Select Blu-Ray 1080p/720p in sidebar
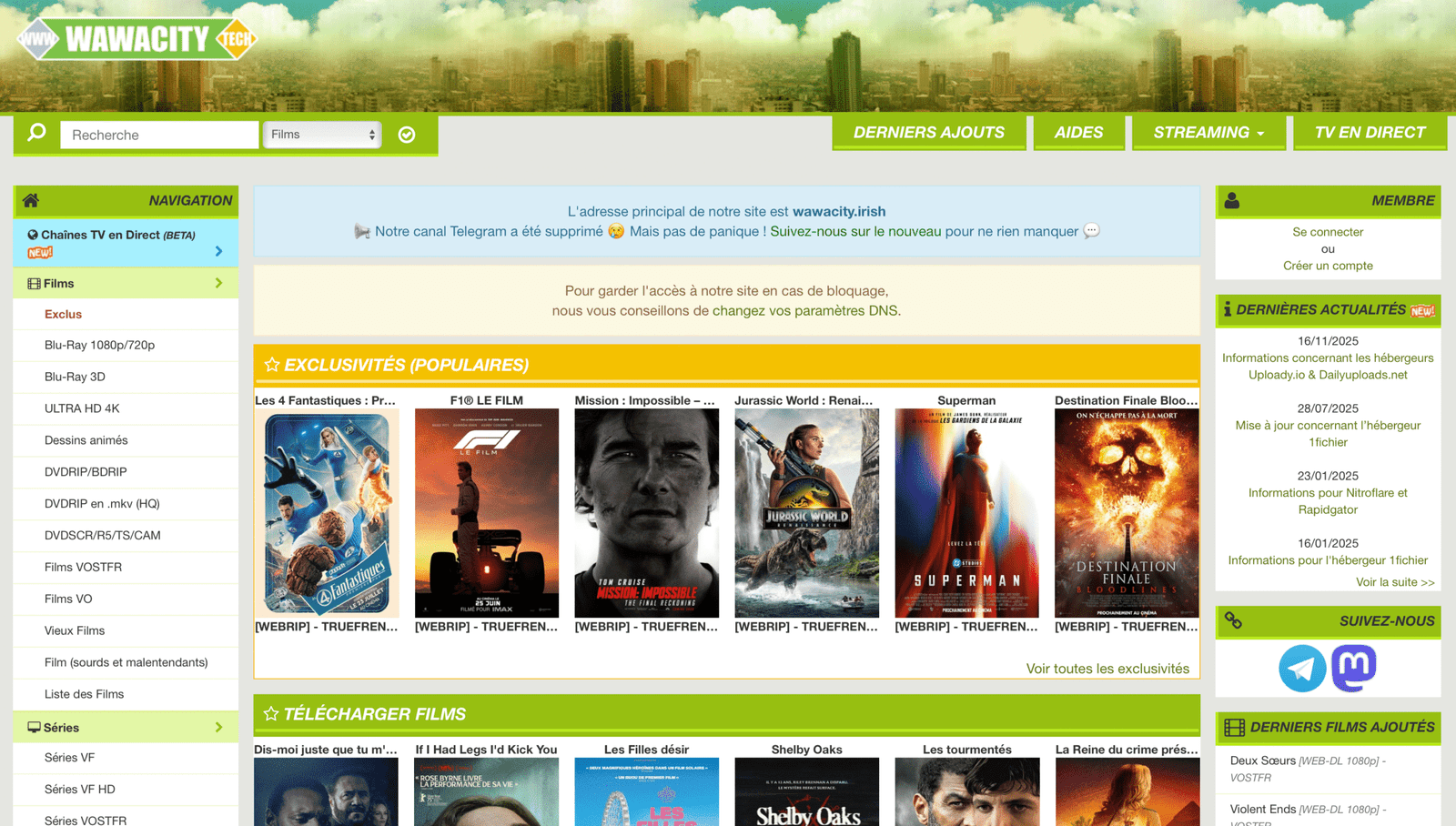 coord(99,345)
